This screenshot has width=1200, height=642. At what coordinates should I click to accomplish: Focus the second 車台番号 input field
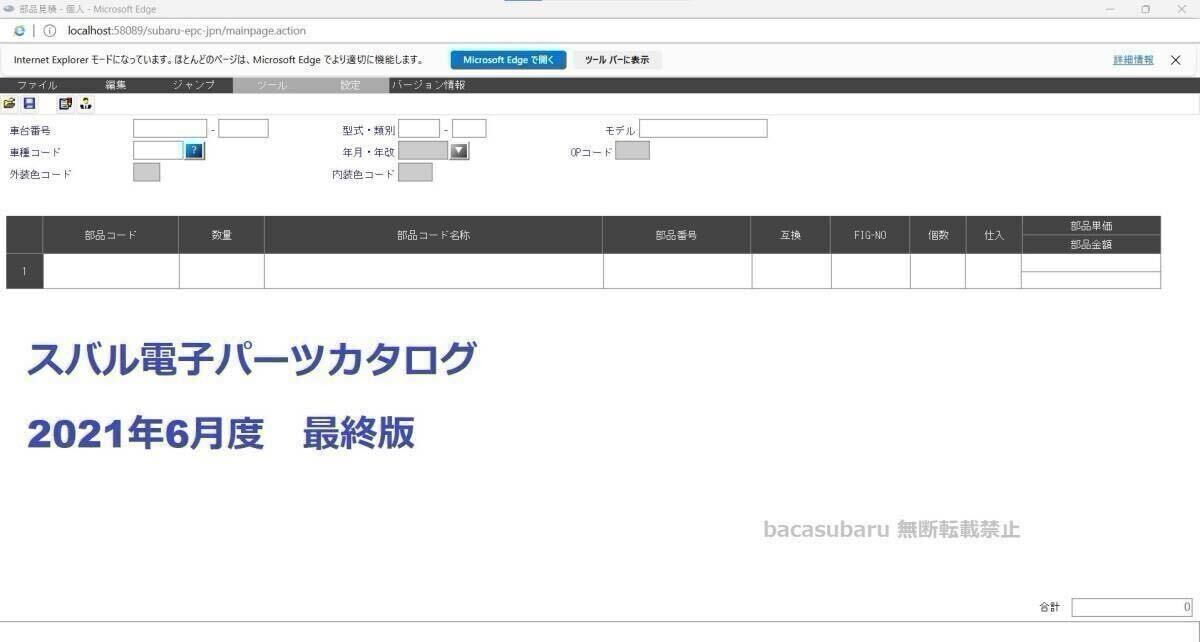click(x=244, y=128)
